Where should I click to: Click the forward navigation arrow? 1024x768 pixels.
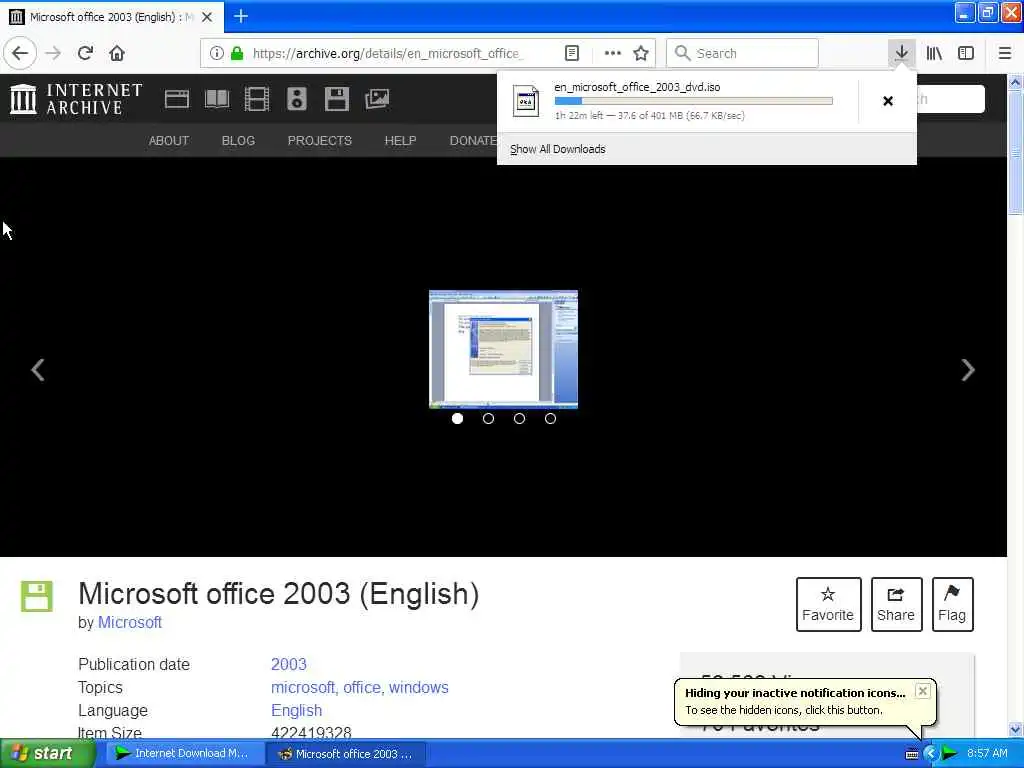[x=54, y=53]
